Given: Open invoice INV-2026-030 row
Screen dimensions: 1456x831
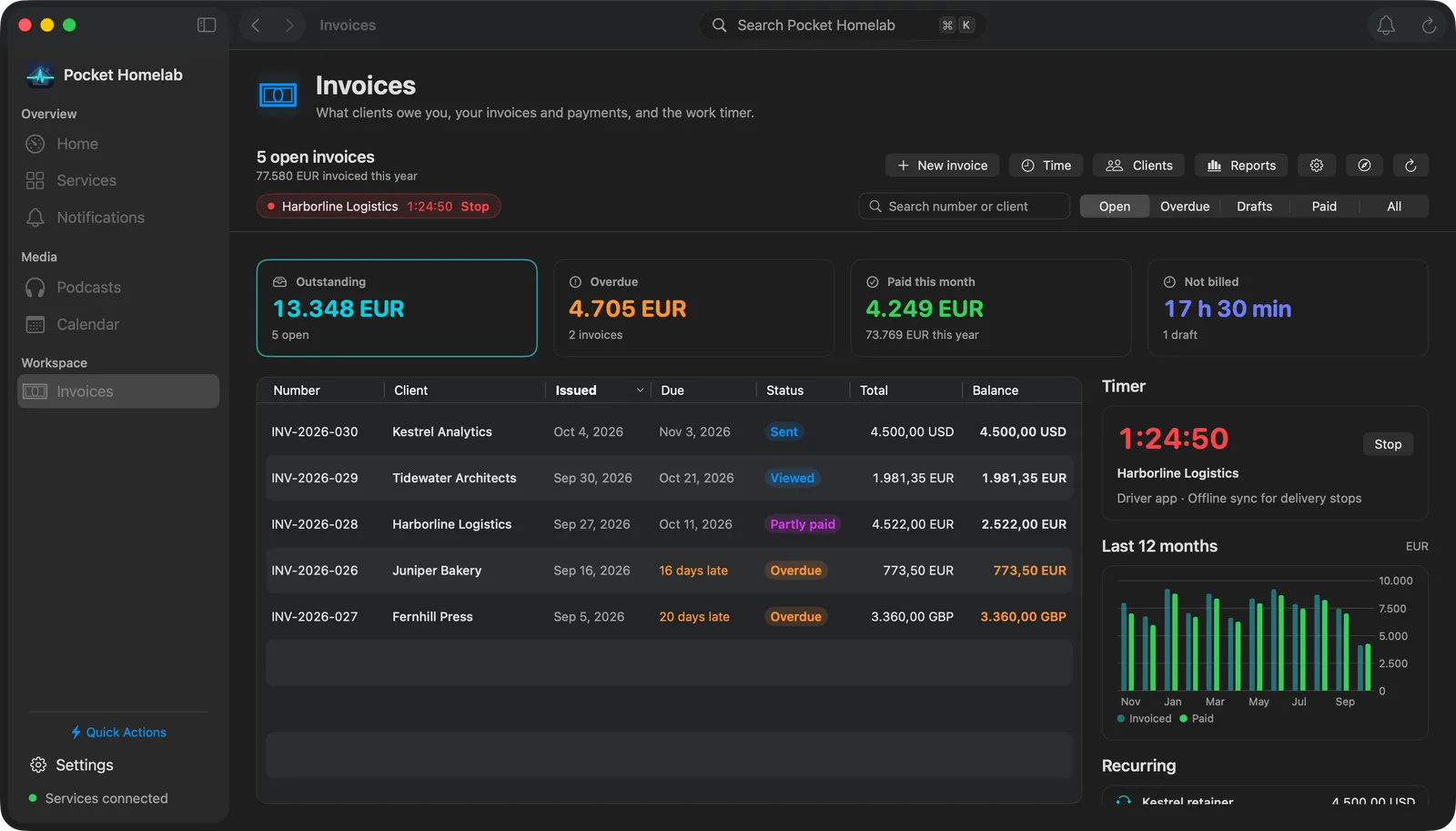Looking at the screenshot, I should coord(669,432).
